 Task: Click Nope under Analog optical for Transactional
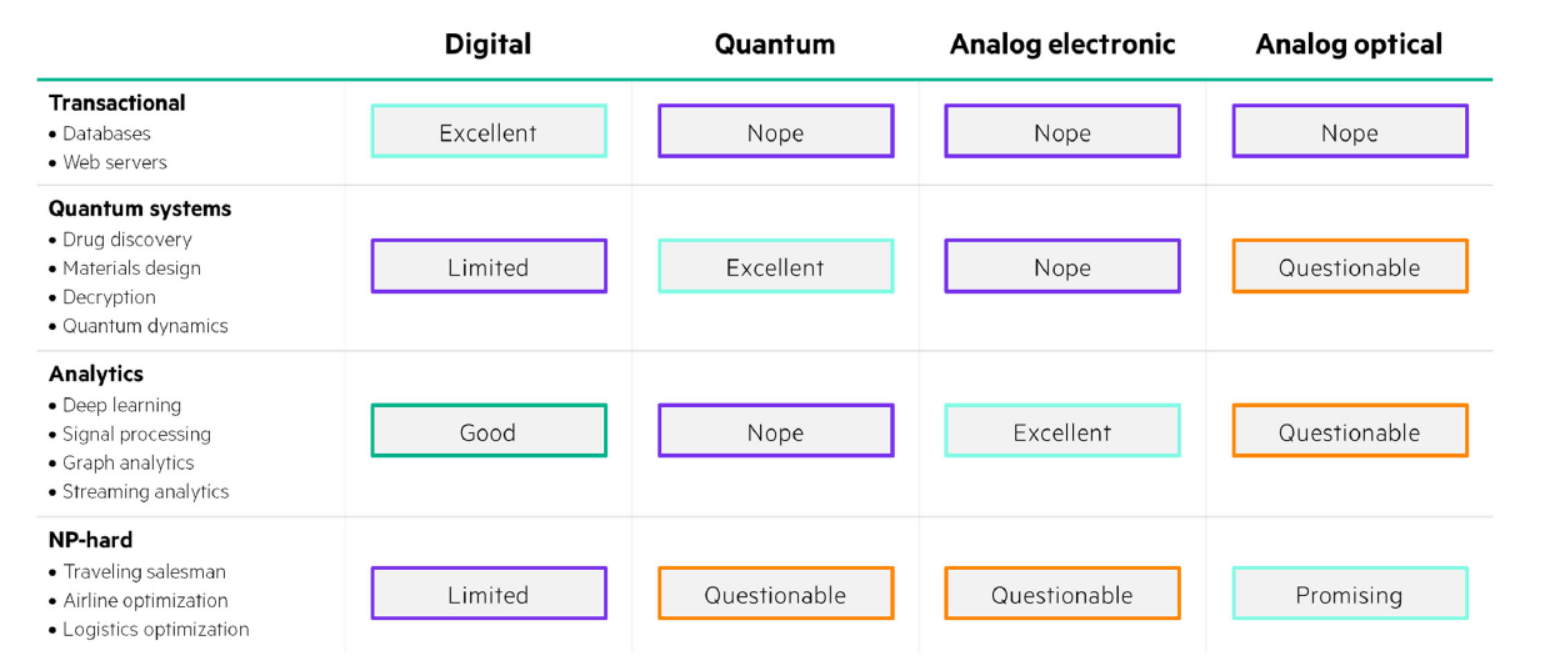click(x=1349, y=132)
